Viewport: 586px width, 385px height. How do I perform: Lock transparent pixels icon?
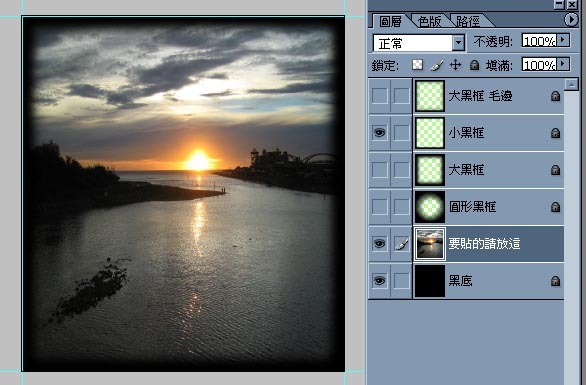pos(417,65)
